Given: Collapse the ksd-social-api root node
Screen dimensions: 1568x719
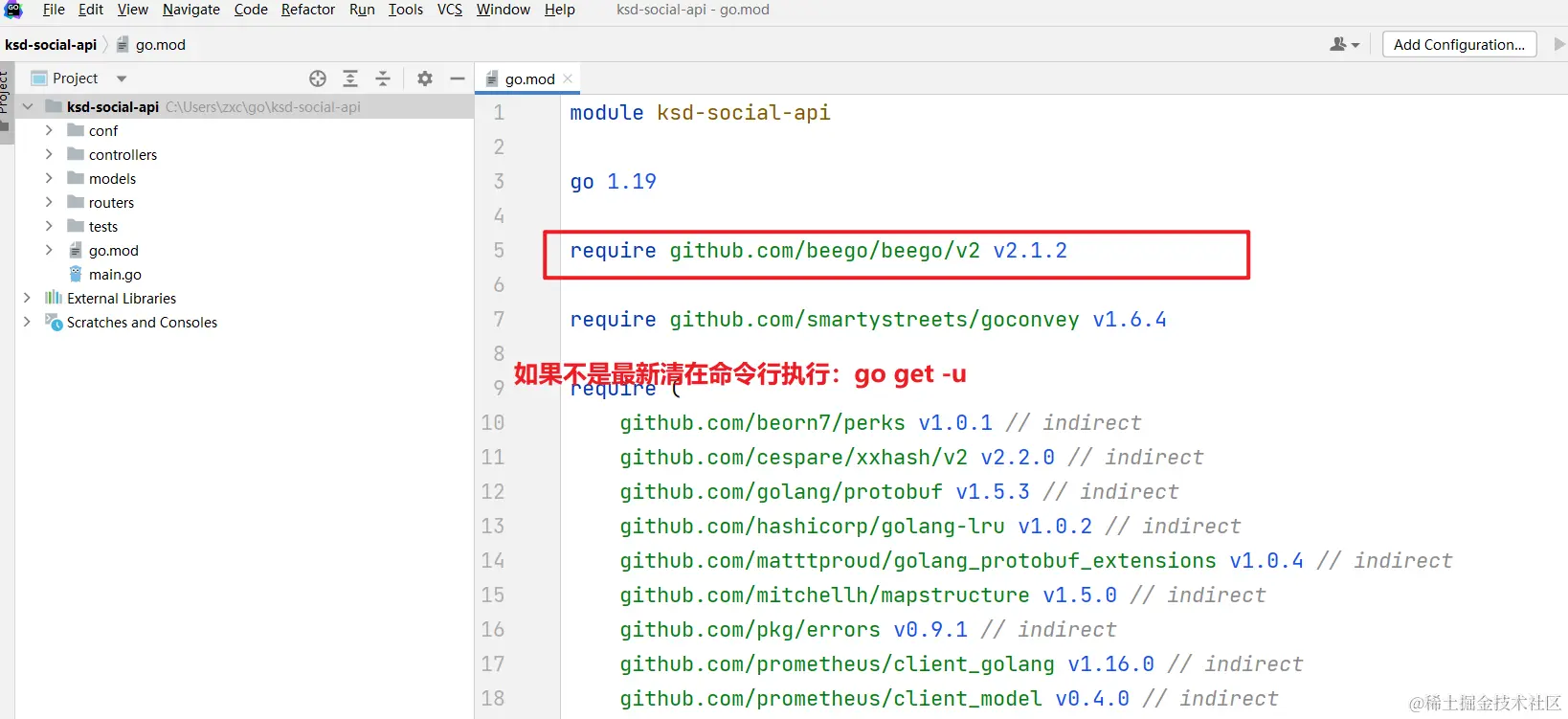Looking at the screenshot, I should tap(28, 106).
